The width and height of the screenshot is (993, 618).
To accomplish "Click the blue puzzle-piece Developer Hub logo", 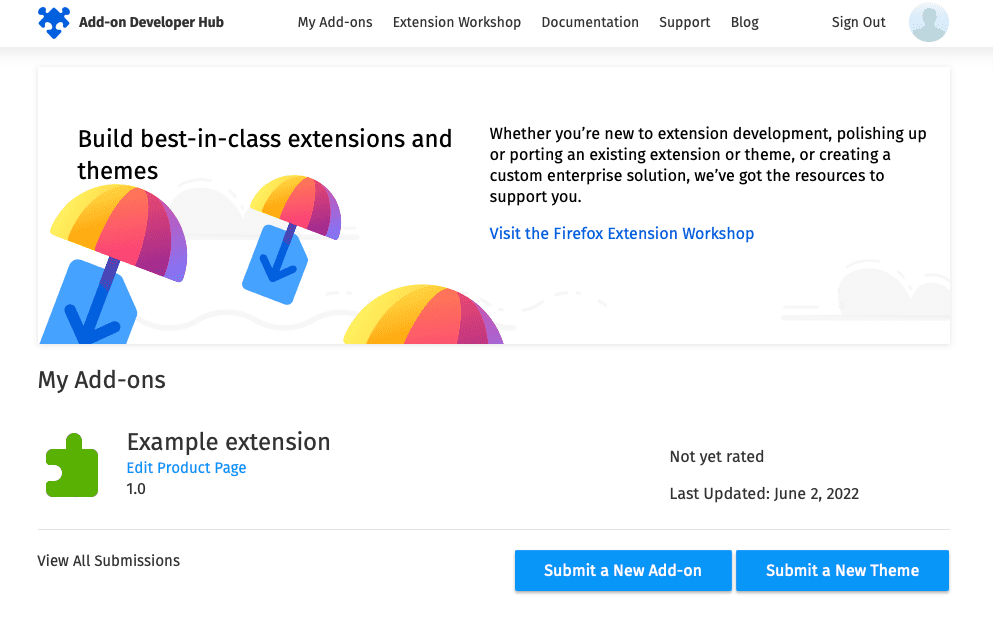I will coord(53,21).
